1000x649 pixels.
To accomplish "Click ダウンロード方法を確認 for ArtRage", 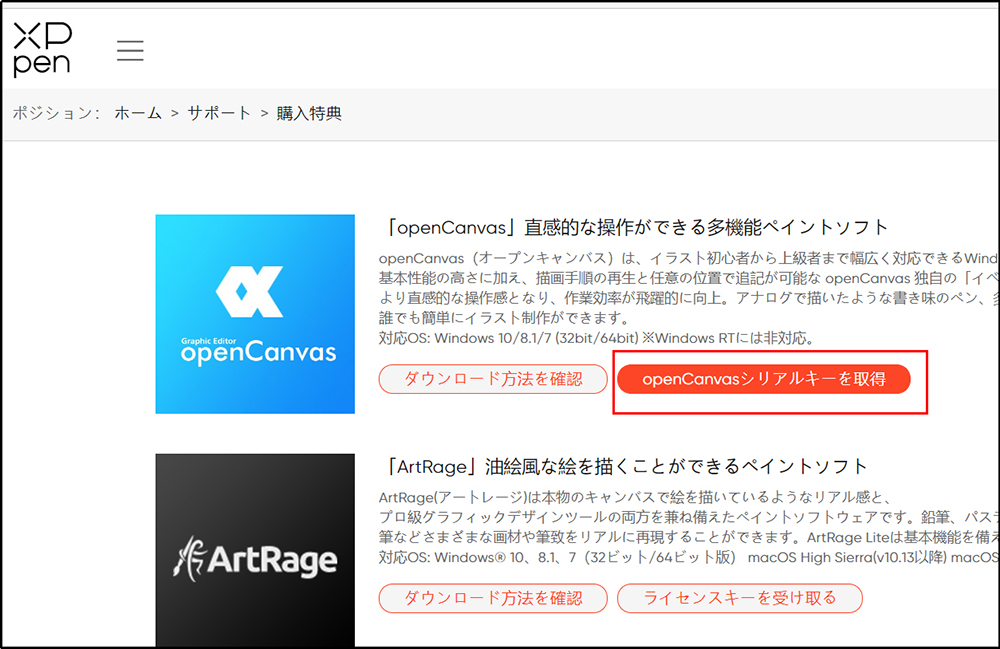I will tap(493, 598).
